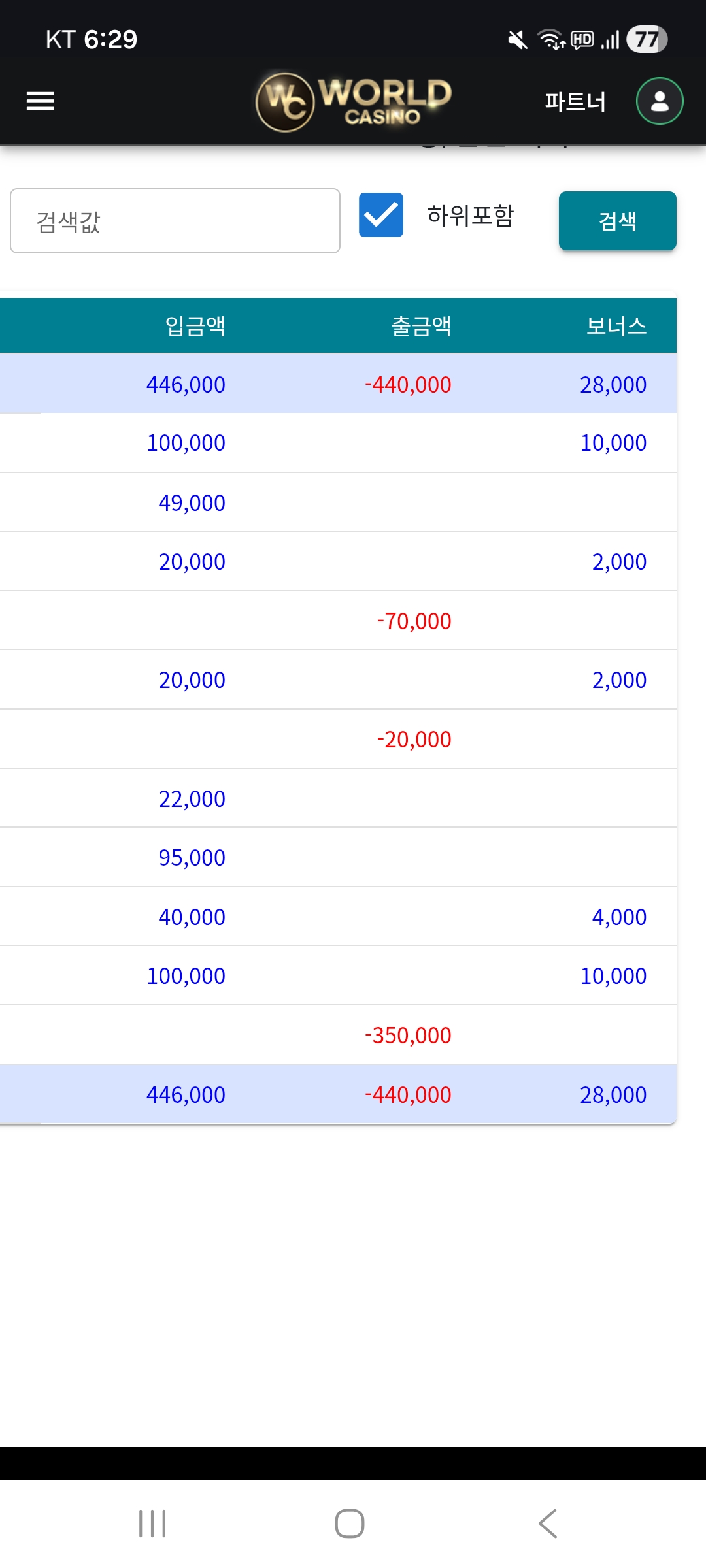Select the 4,000 bonus entry
Screen dimensions: 706x1568
[619, 917]
